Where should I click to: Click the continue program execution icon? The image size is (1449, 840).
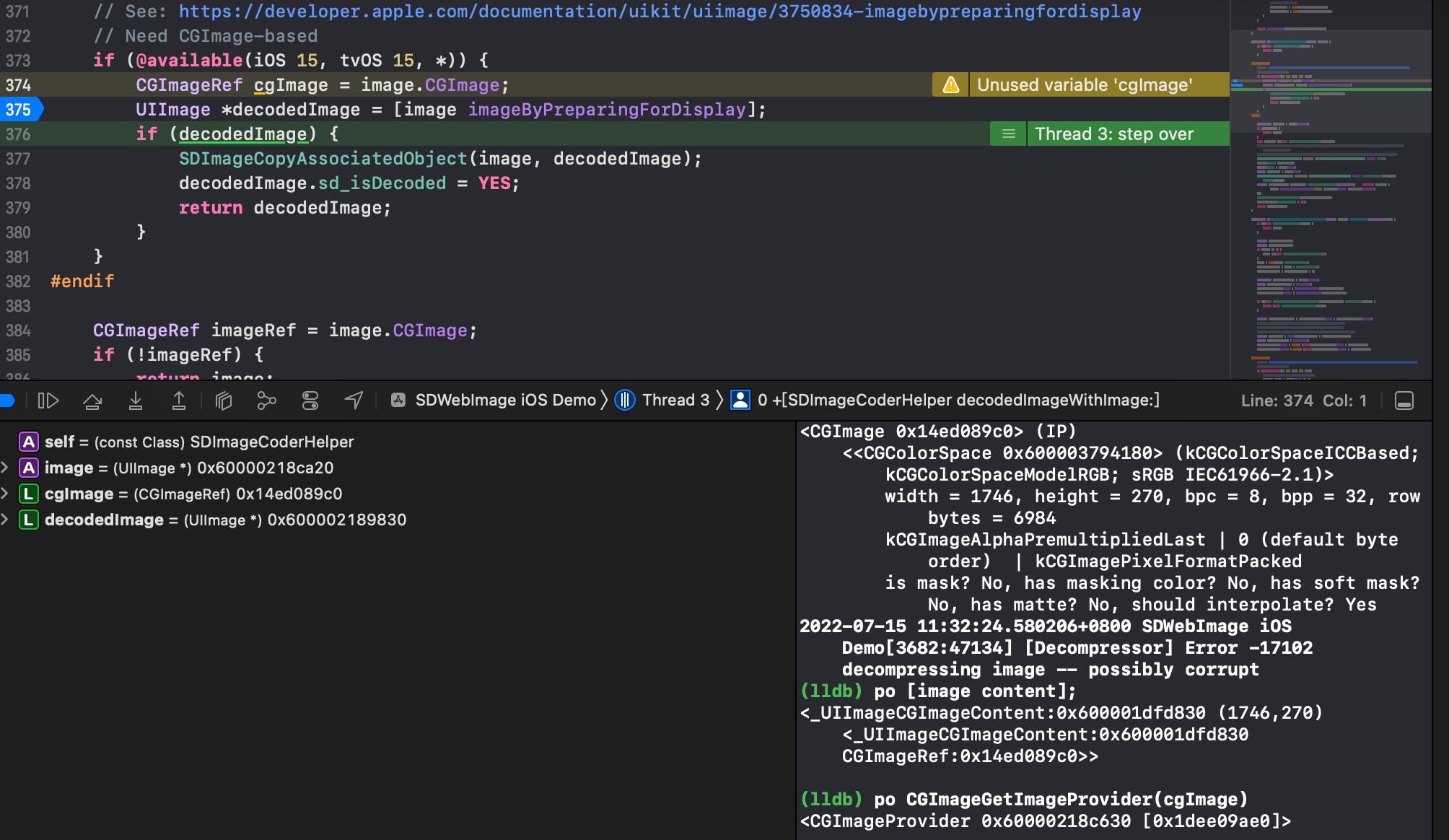tap(48, 401)
